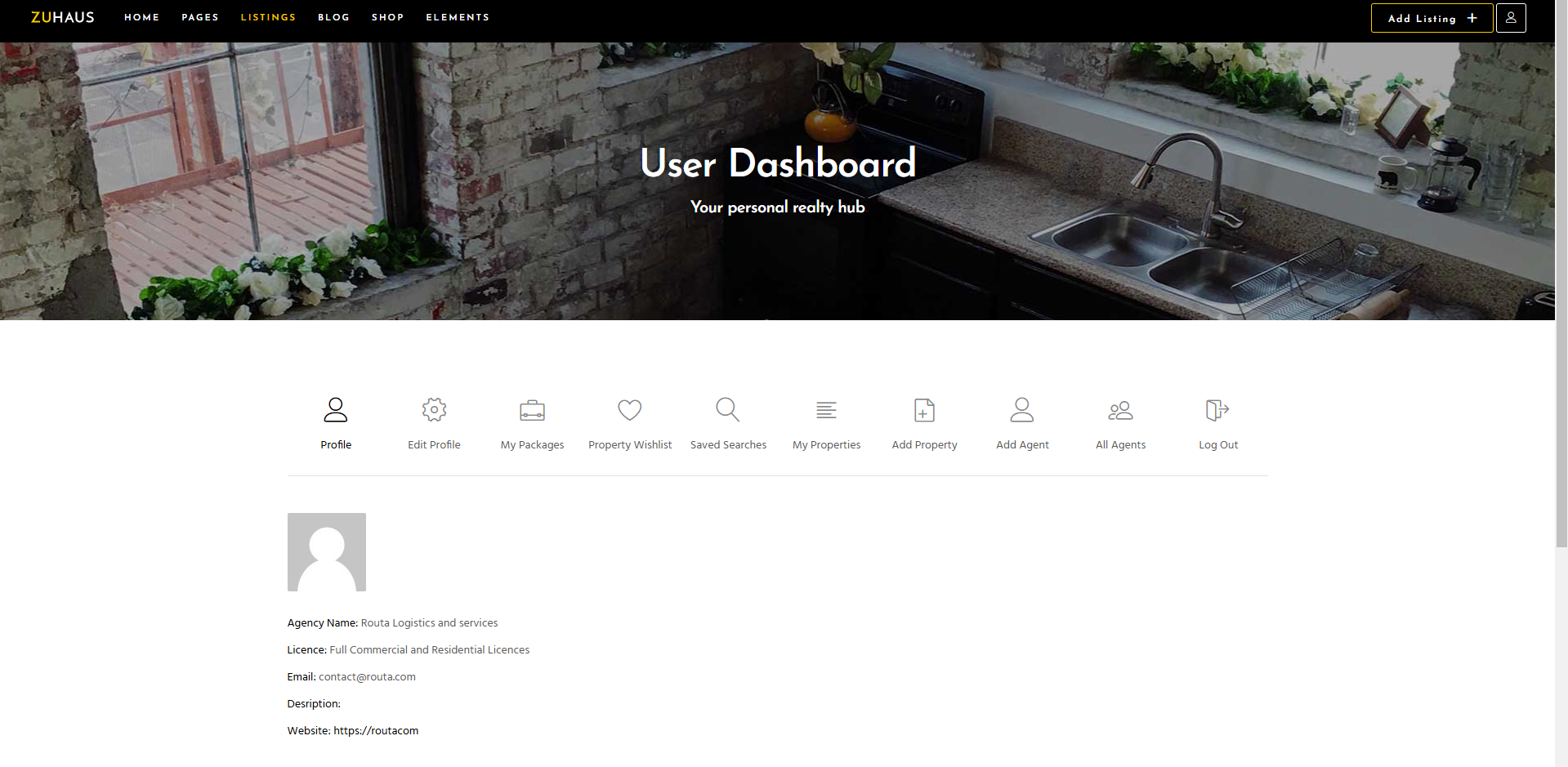1568x767 pixels.
Task: Open All Agents group icon
Action: (1120, 410)
